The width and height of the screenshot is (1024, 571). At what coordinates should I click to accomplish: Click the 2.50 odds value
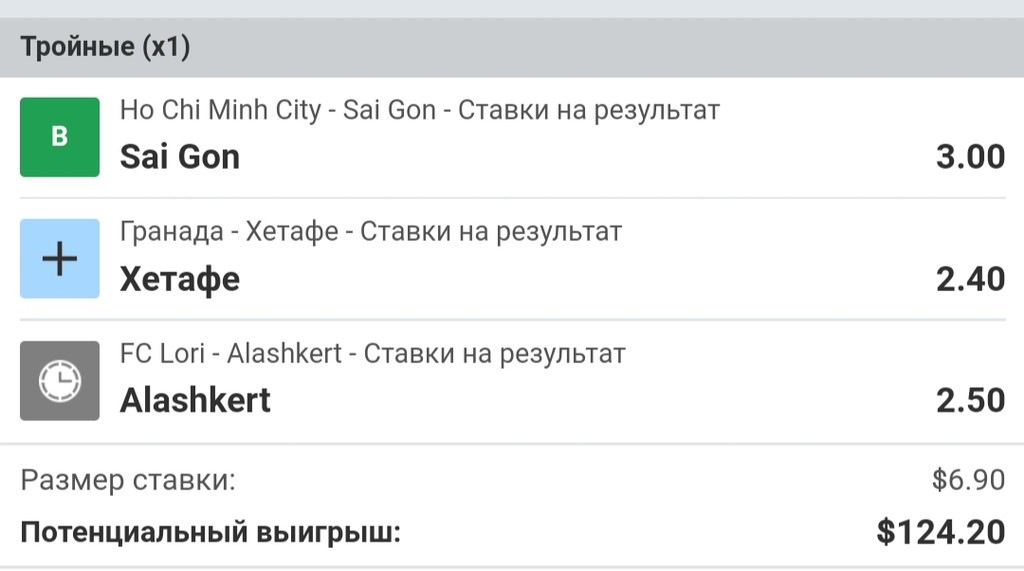970,400
